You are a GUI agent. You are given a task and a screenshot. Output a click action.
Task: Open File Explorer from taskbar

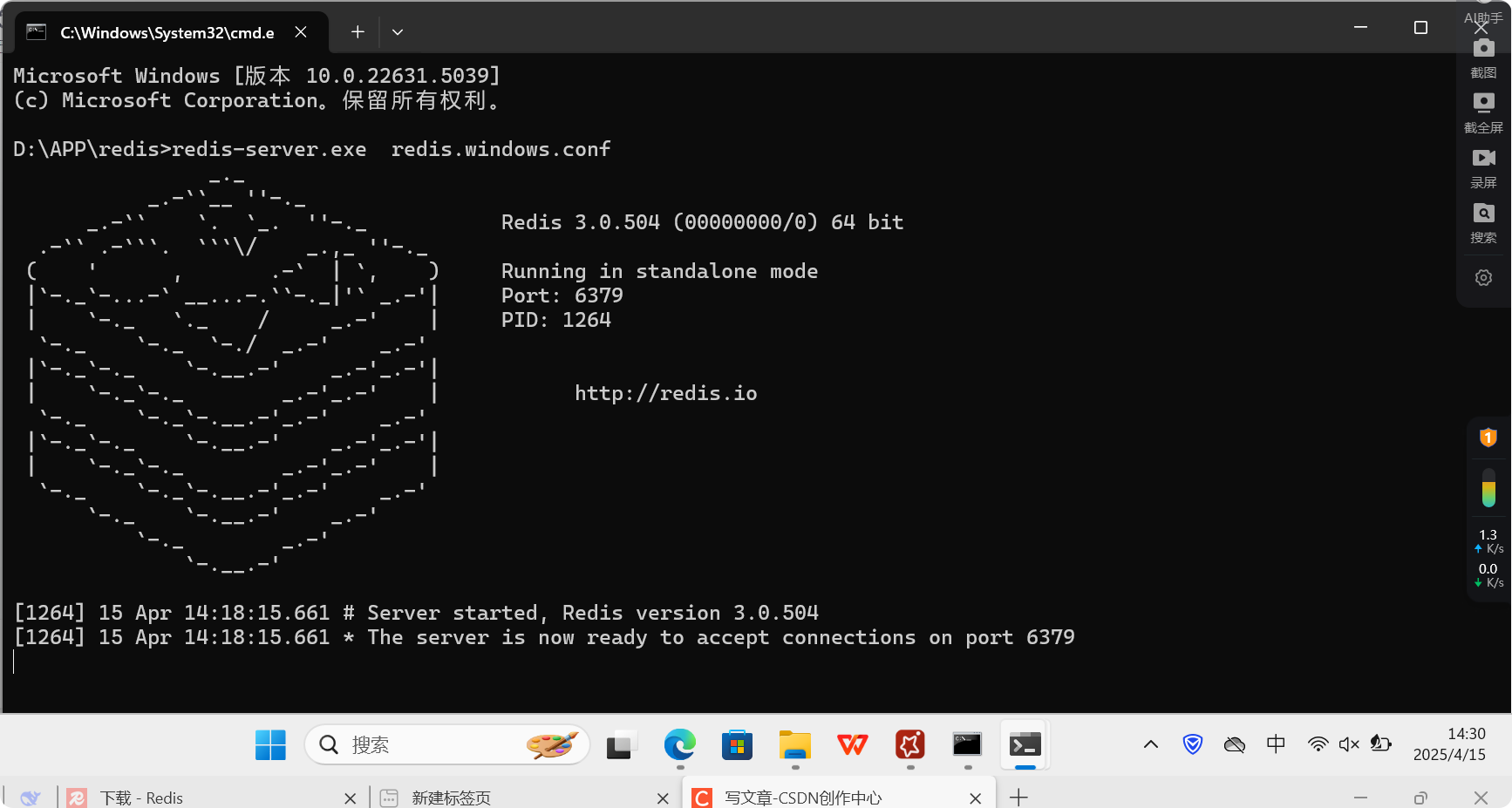point(794,745)
